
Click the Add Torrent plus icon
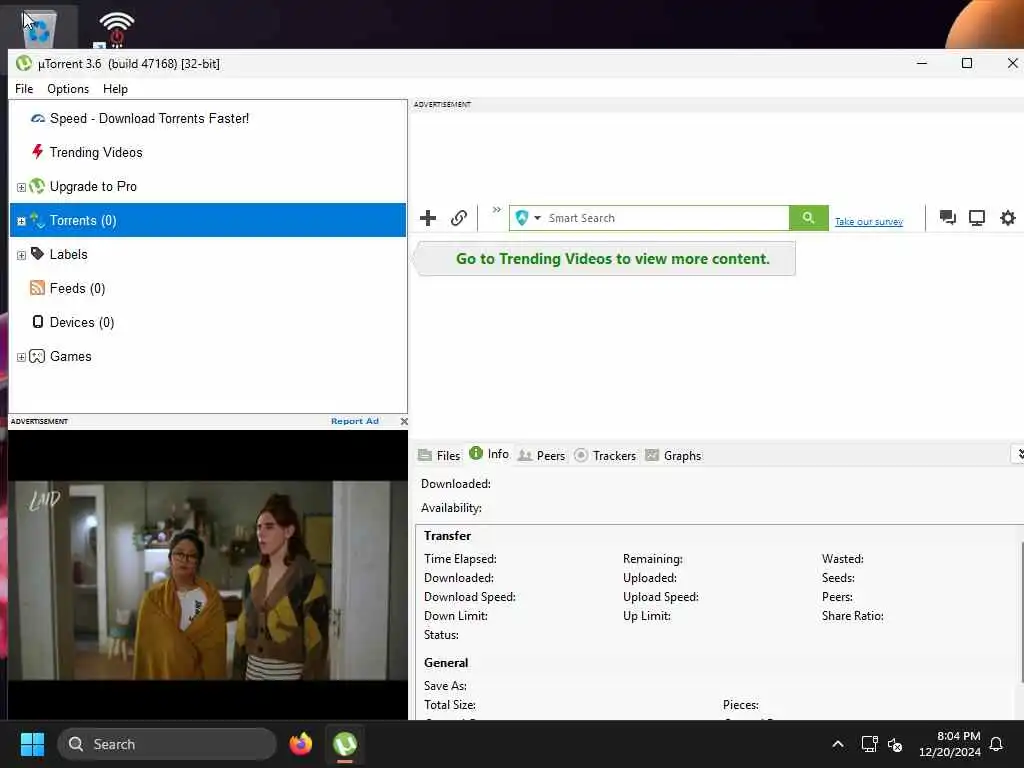(428, 218)
